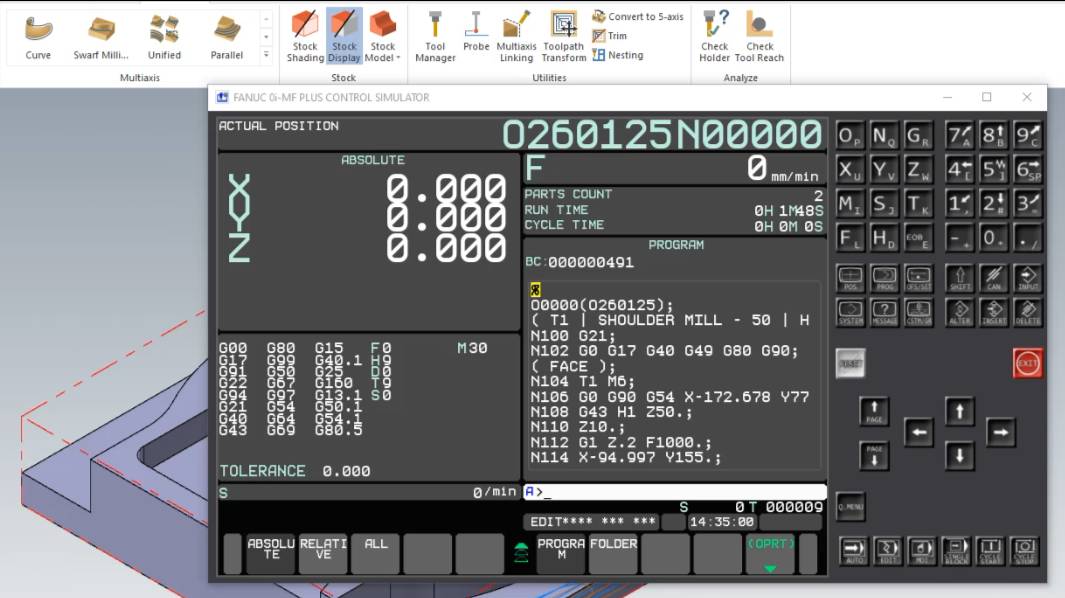Click the M/I address key

tap(850, 203)
